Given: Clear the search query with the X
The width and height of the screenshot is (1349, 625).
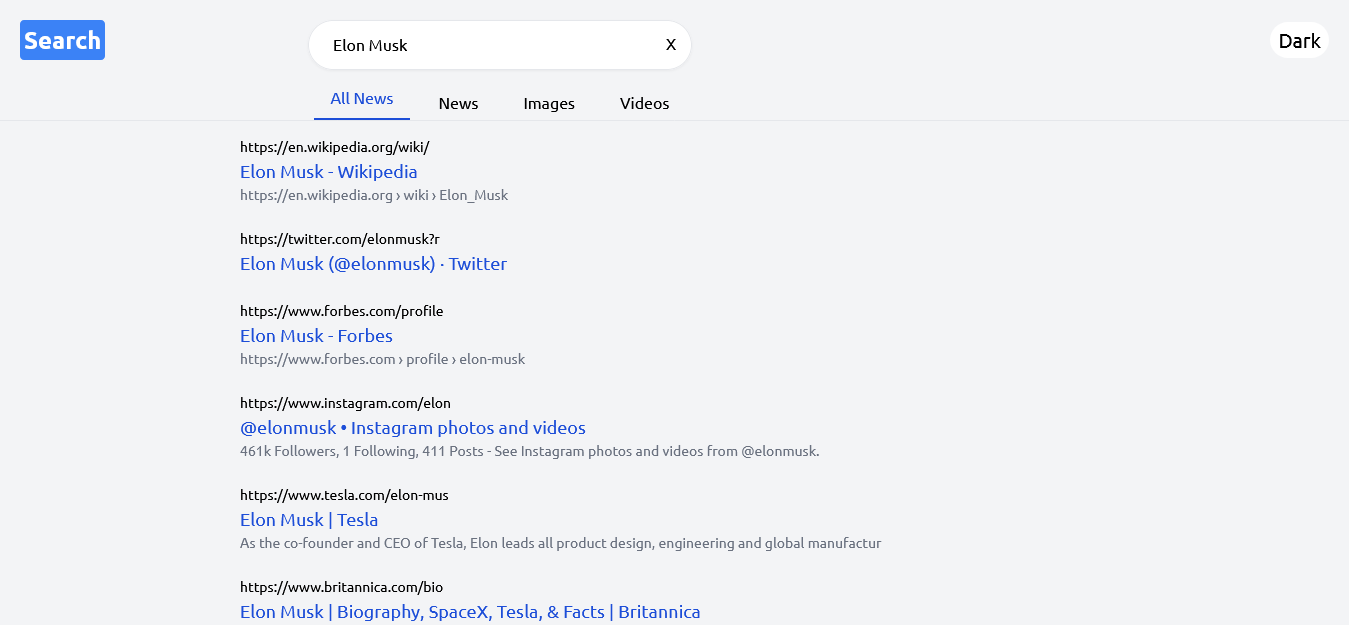Looking at the screenshot, I should tap(671, 45).
